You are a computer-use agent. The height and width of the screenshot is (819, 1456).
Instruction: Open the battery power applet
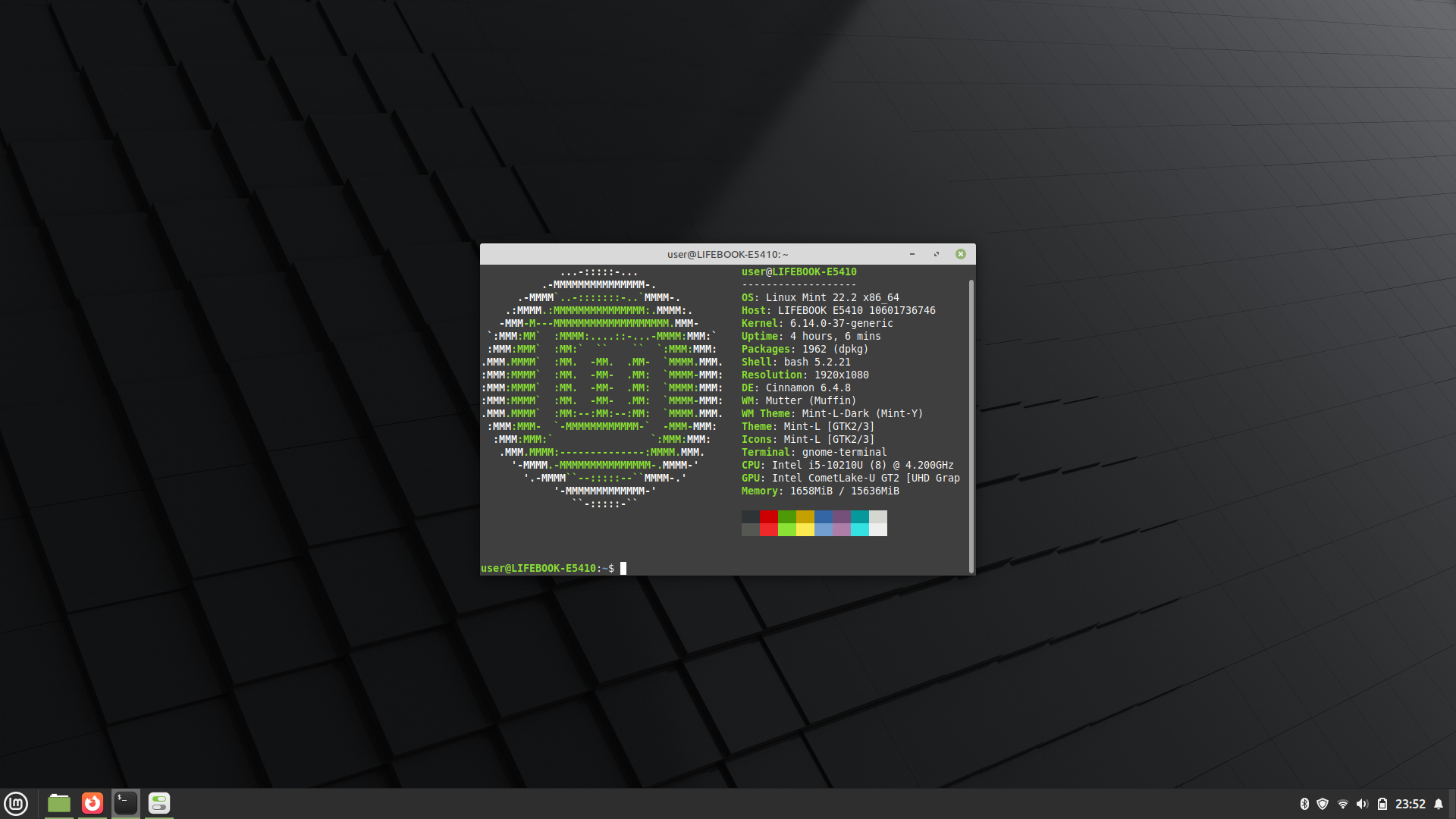tap(1382, 804)
